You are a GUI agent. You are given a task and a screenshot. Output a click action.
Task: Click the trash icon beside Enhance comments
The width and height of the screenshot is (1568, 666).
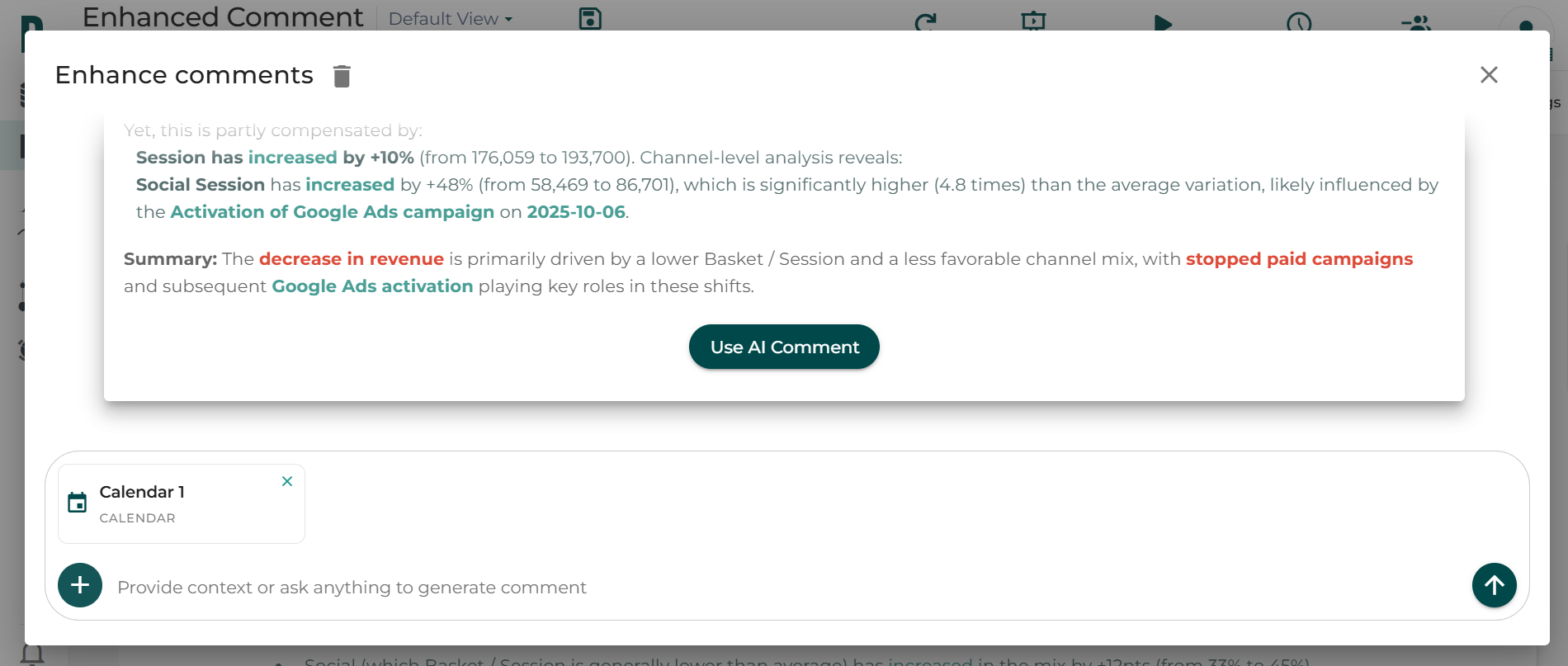tap(342, 76)
